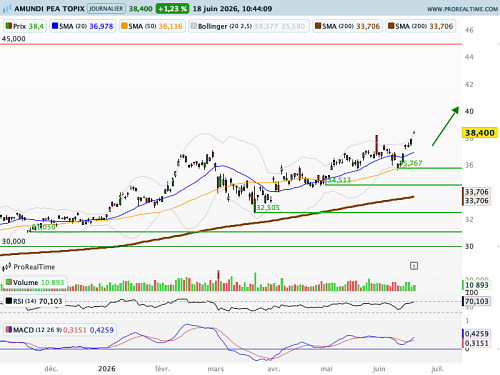Click the yellow 38,400 price axis label
This screenshot has height=375, width=500.
pyautogui.click(x=480, y=133)
